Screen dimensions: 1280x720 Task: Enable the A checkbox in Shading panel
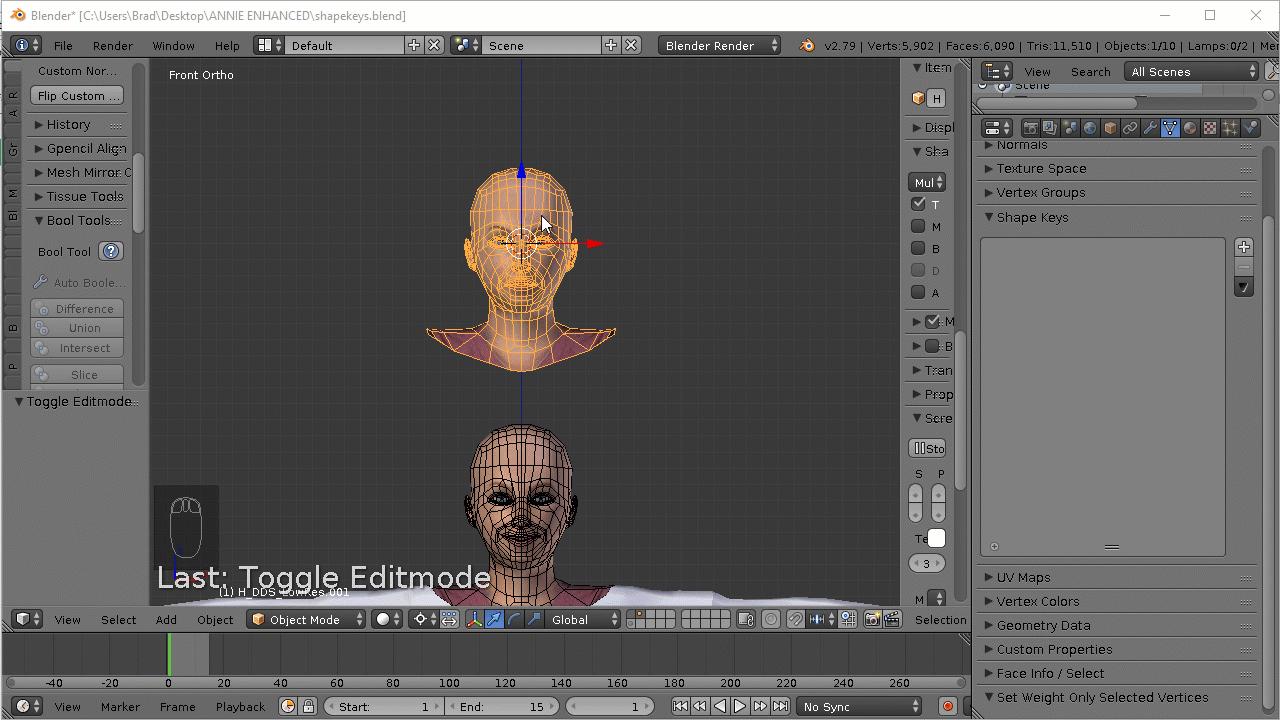click(x=918, y=293)
